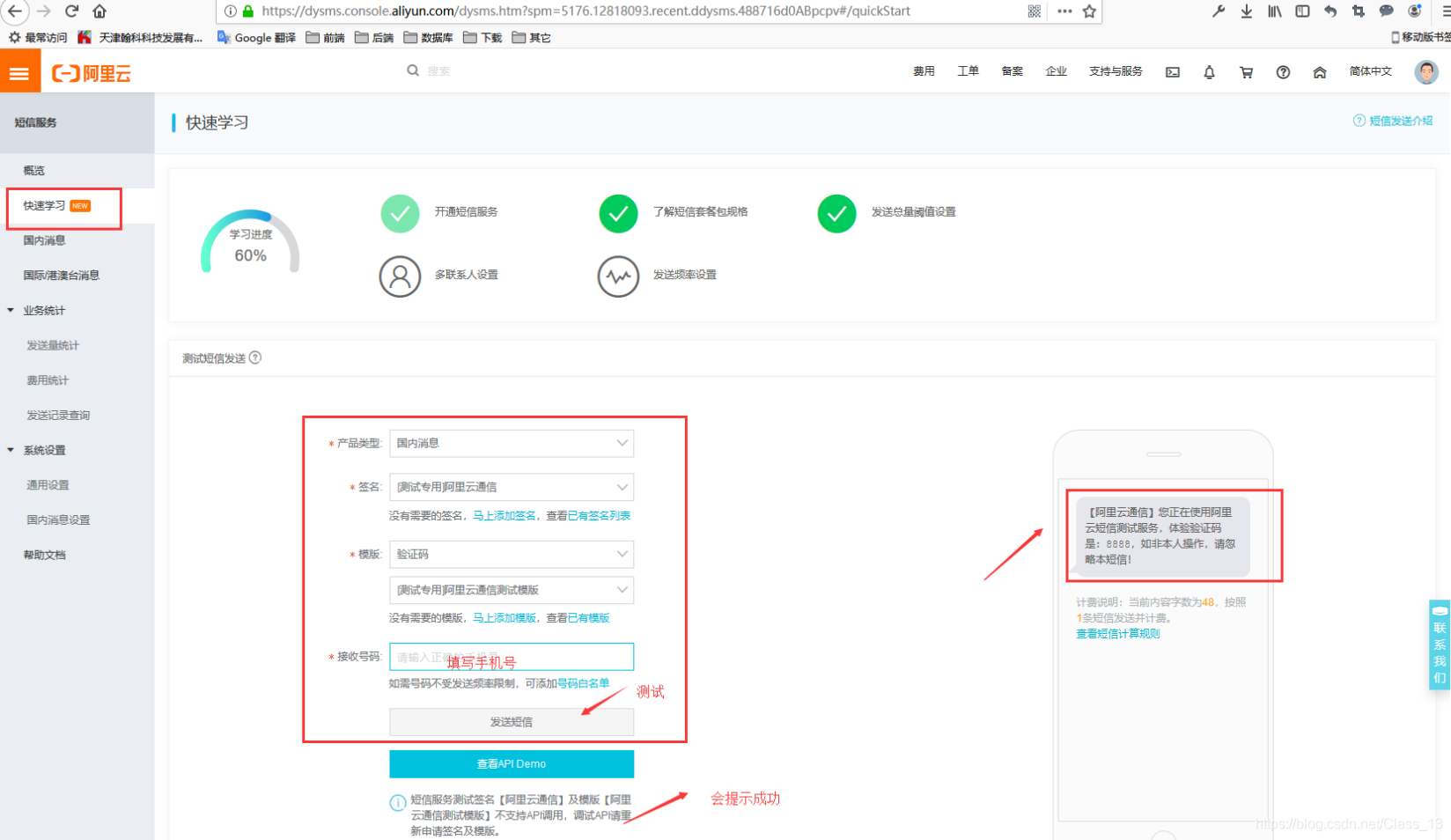
Task: Open page actions three-dot menu
Action: 1064,11
